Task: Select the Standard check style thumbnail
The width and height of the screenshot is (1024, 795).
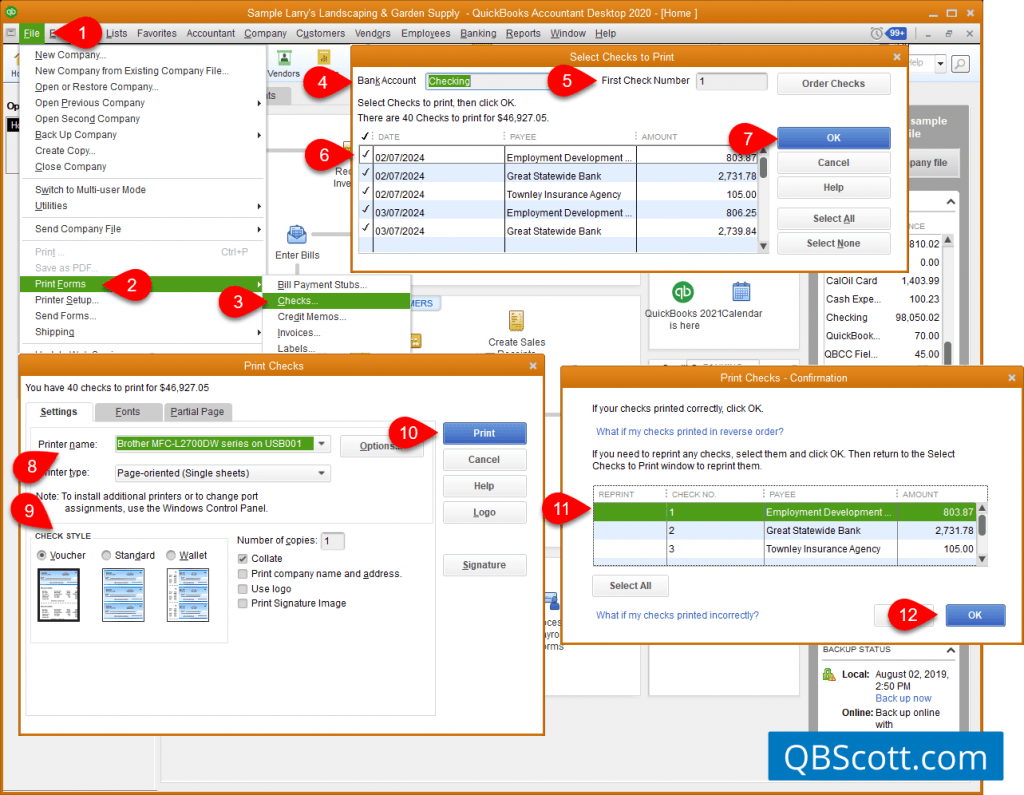Action: 123,594
